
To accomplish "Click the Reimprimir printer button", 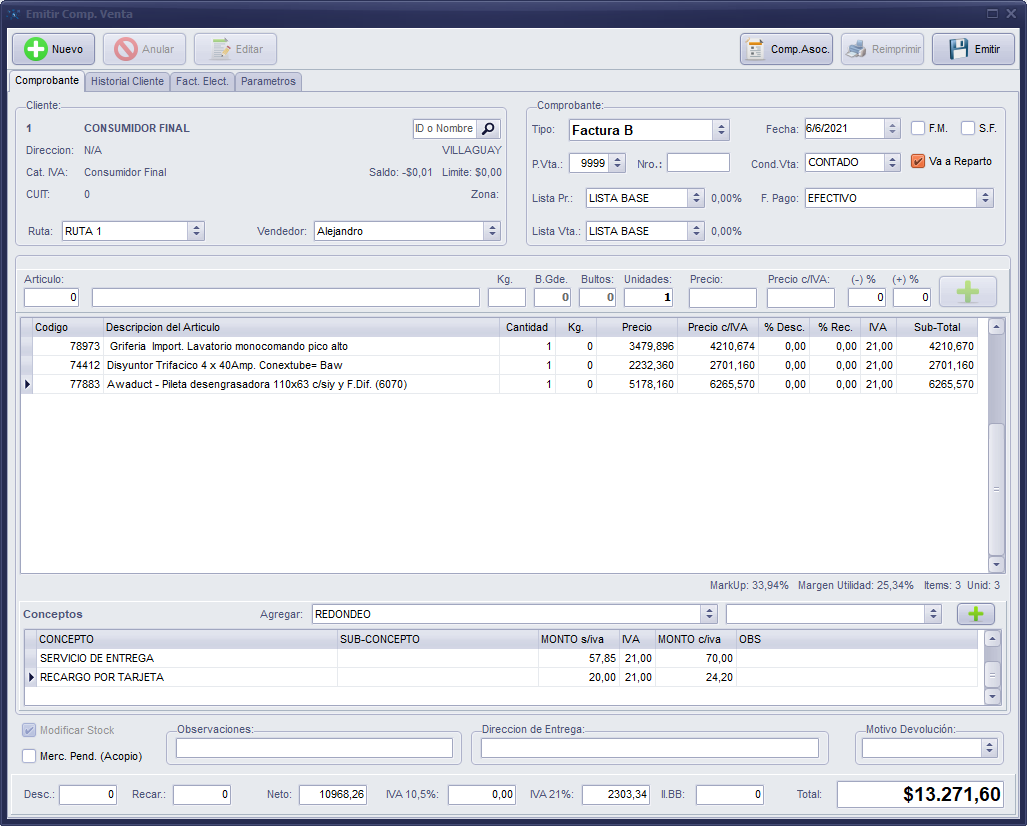I will click(x=882, y=49).
